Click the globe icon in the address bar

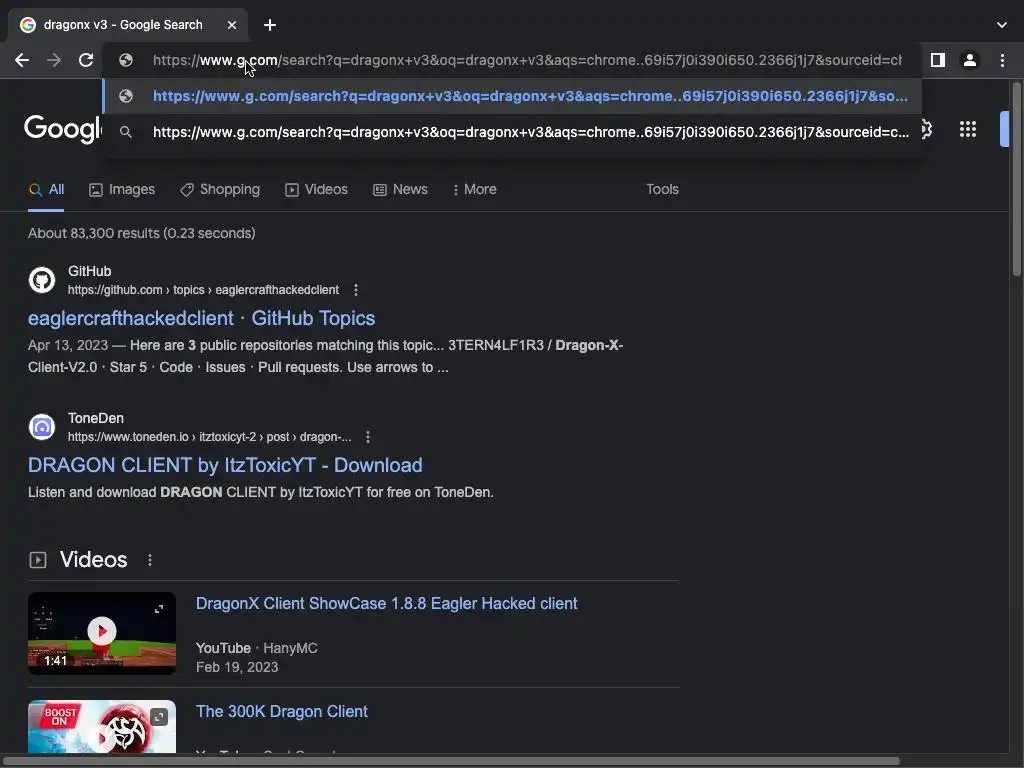(126, 60)
